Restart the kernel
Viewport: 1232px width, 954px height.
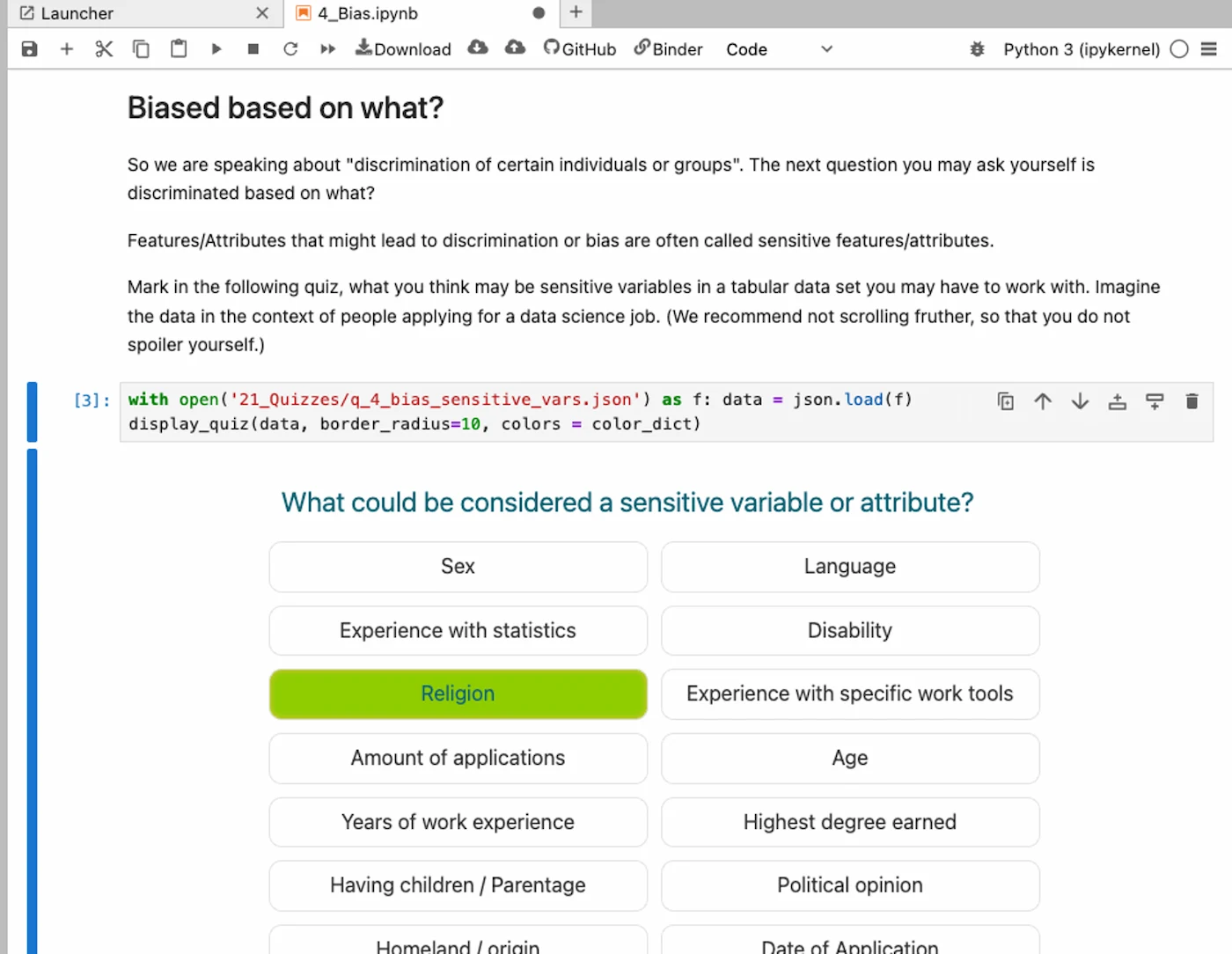[290, 49]
